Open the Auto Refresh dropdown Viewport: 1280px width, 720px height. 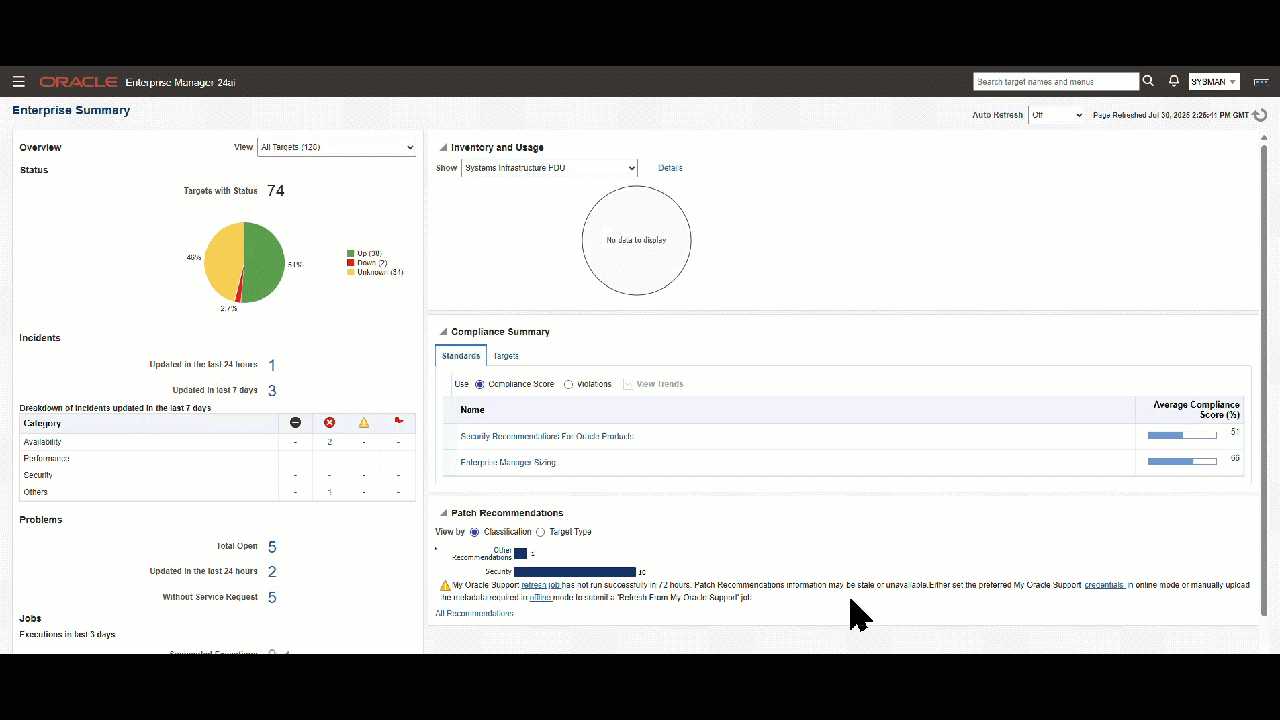coord(1057,115)
